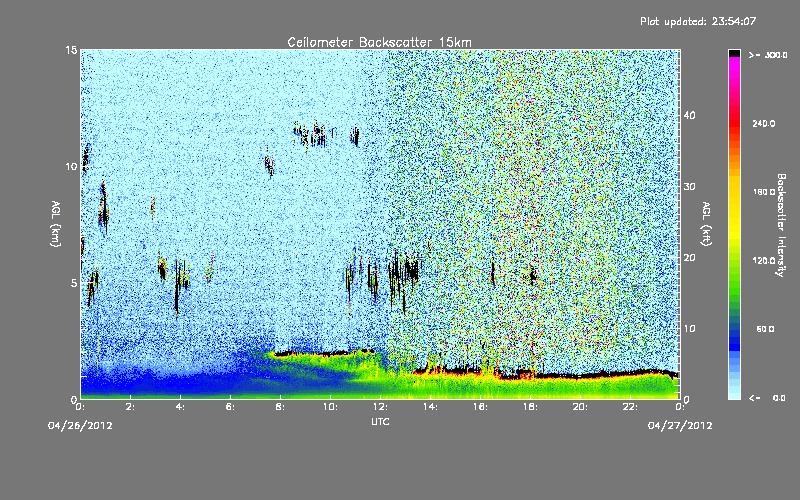The height and width of the screenshot is (500, 800).
Task: Click the '40' tick on the kft axis
Action: coord(689,115)
